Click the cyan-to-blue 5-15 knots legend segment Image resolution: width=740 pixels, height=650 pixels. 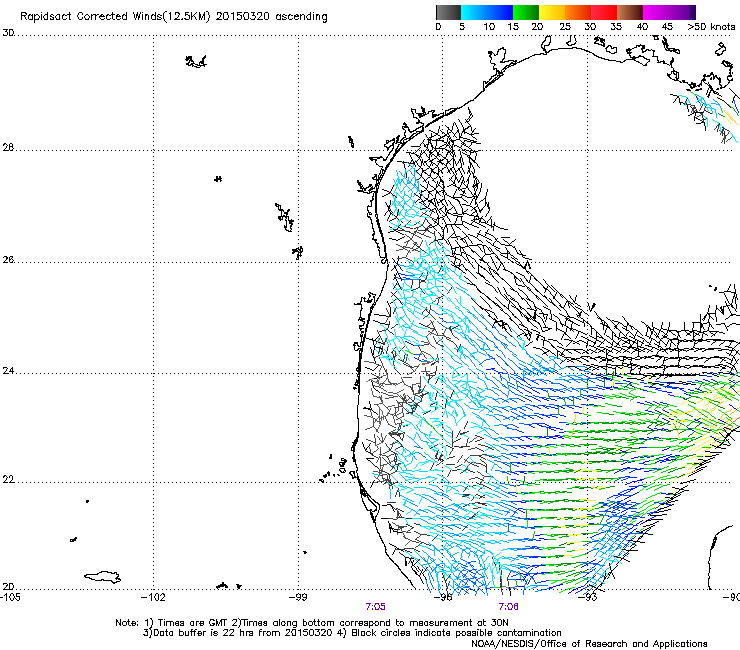[x=487, y=12]
